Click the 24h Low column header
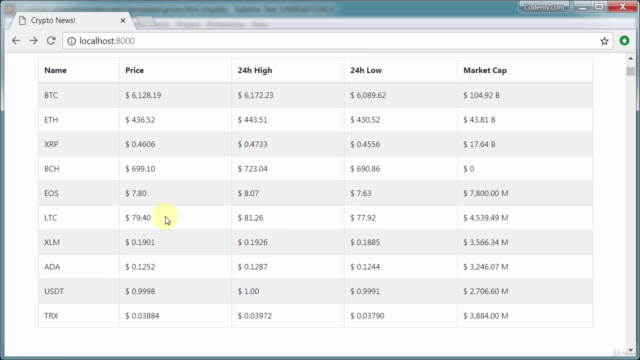 (366, 70)
